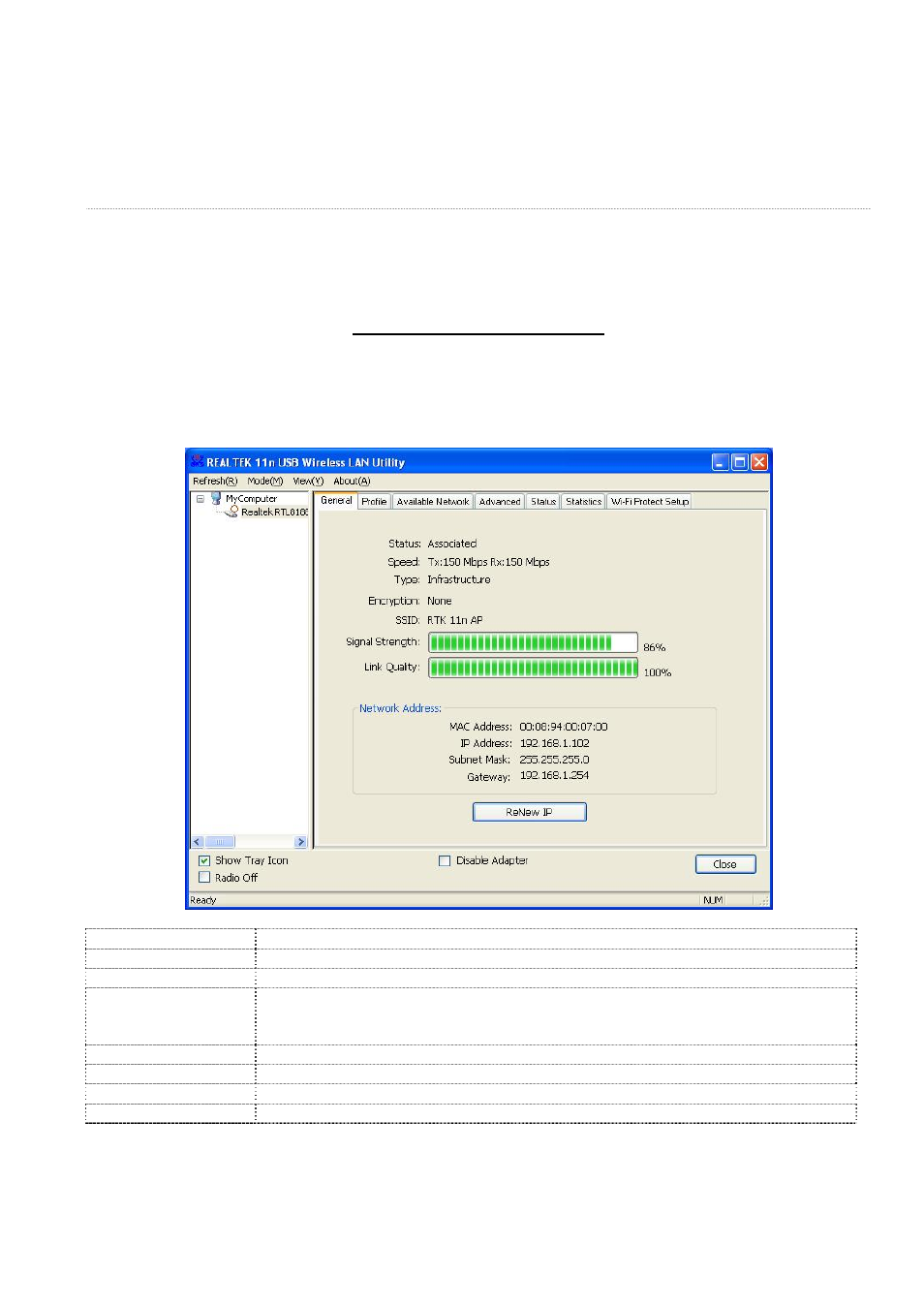Image resolution: width=924 pixels, height=1308 pixels.
Task: Collapse the MyComputer tree node
Action: coord(200,499)
